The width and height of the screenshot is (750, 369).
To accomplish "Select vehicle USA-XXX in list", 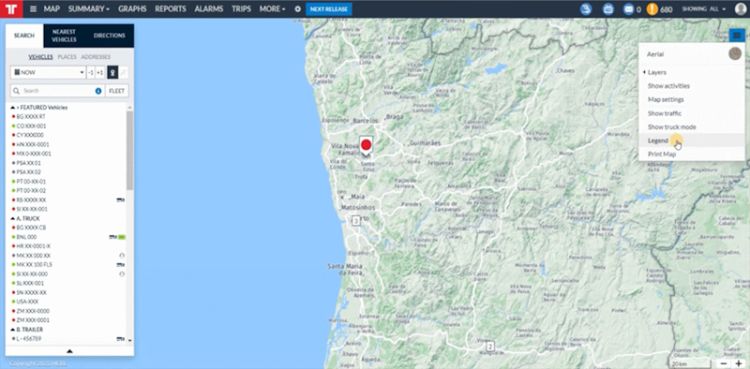I will [27, 302].
